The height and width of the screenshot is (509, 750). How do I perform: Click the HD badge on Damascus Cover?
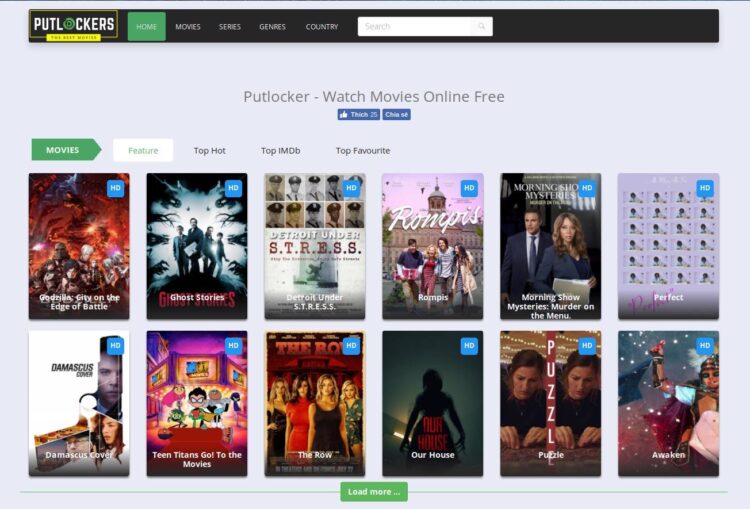point(115,345)
